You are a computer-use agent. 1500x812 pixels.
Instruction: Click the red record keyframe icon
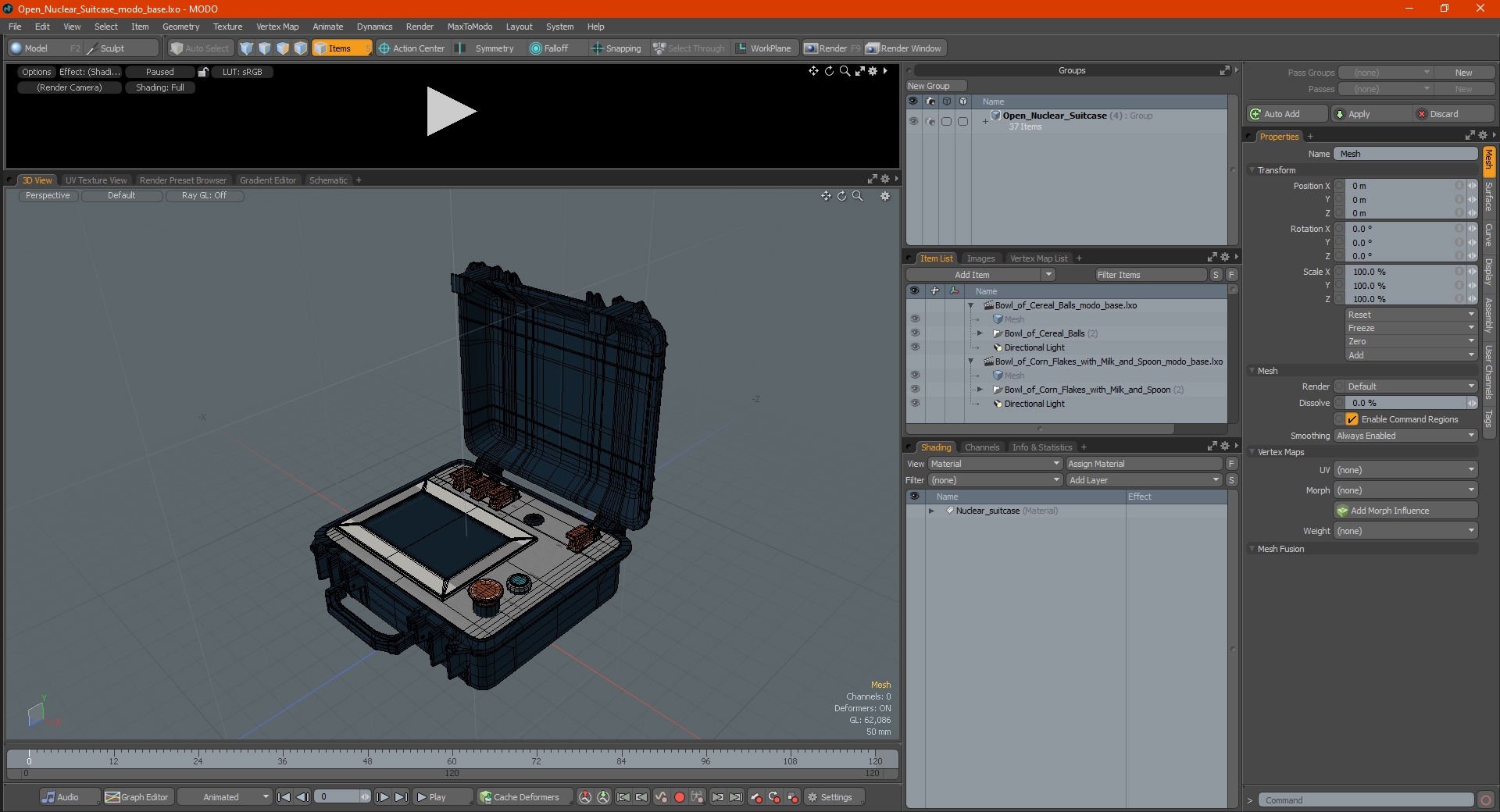680,797
